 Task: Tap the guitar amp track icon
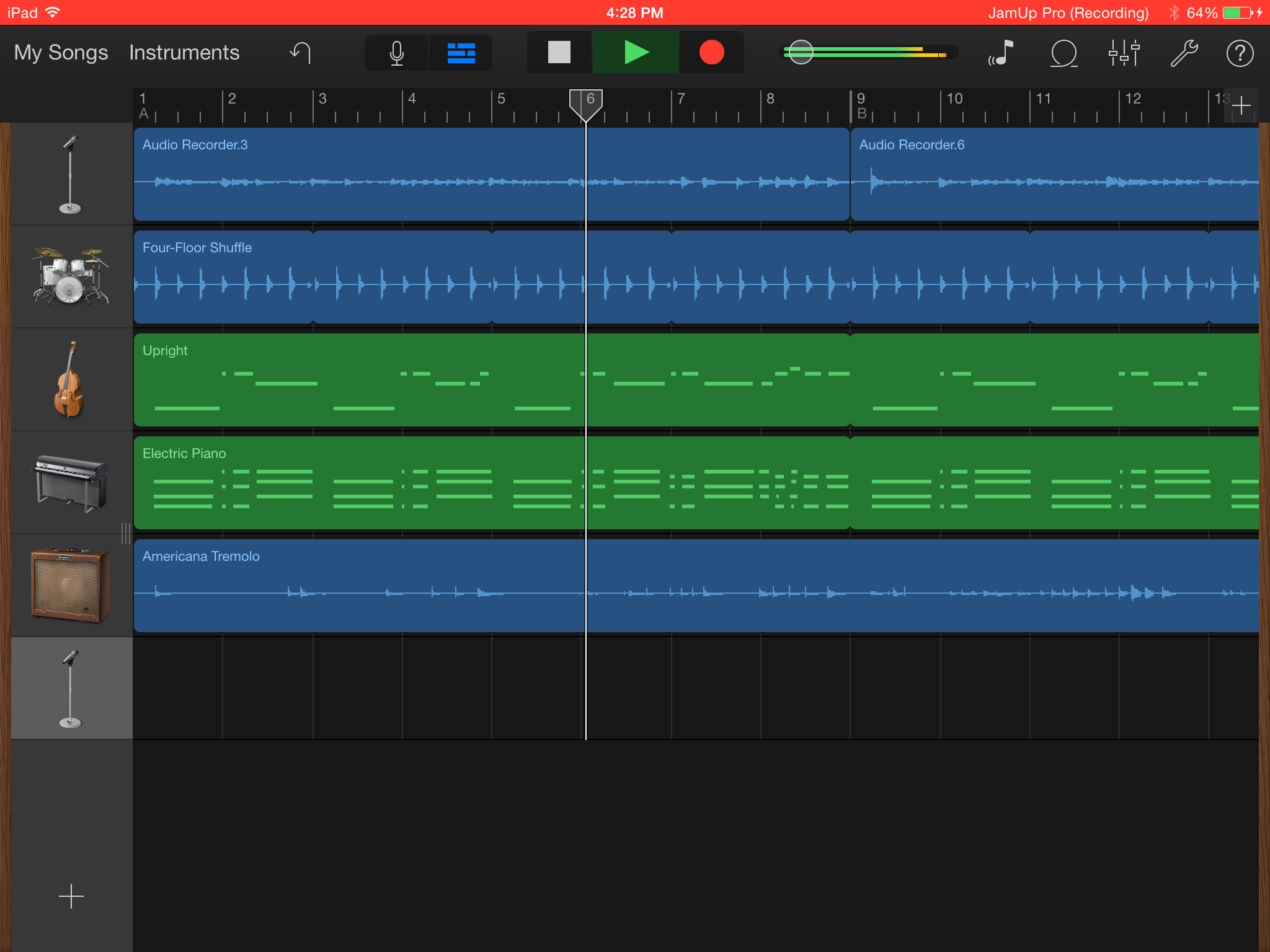pyautogui.click(x=69, y=585)
